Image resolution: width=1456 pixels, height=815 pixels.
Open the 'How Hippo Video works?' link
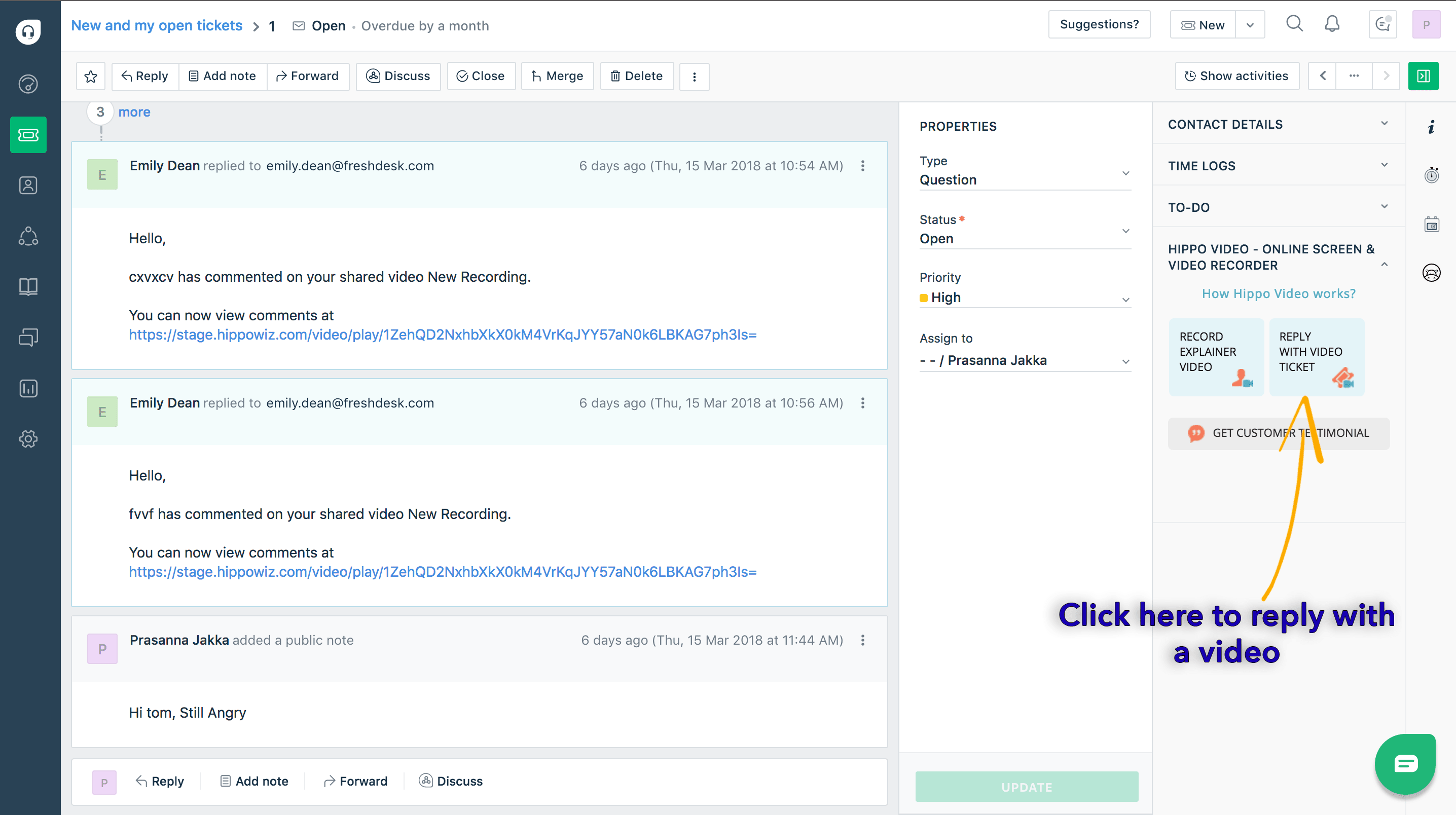(1279, 293)
